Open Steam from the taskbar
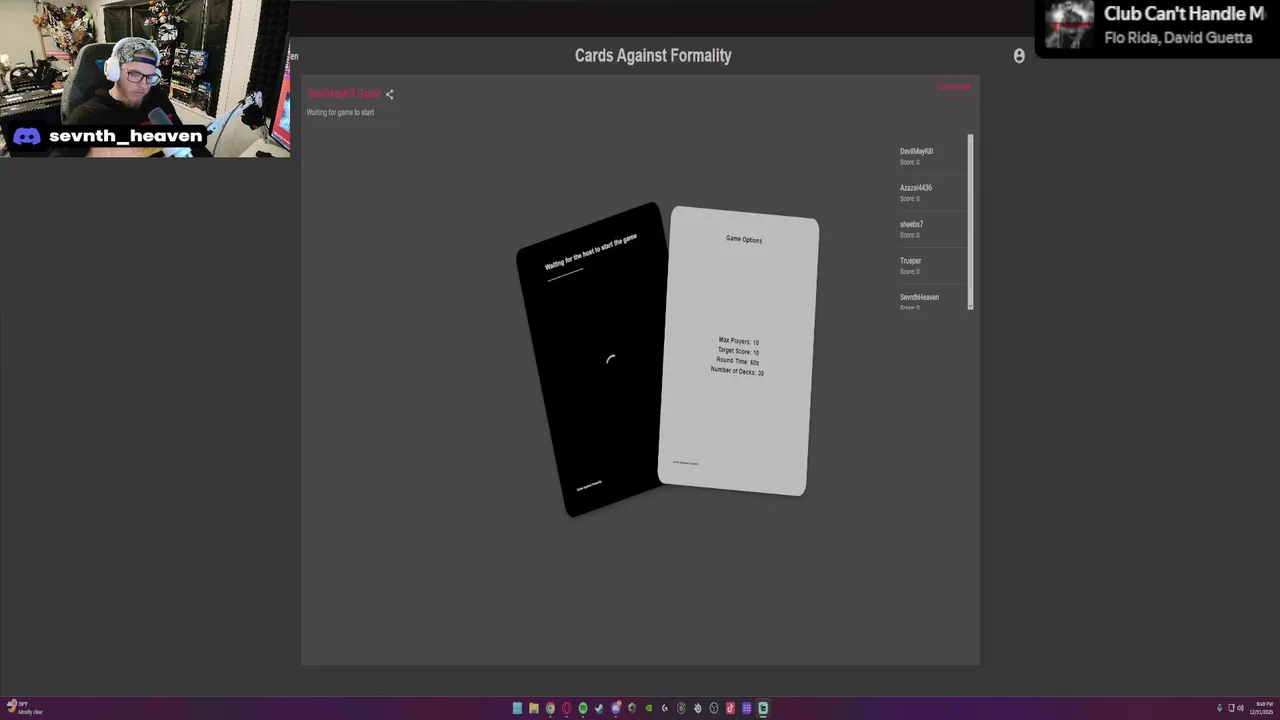This screenshot has width=1280, height=720. (599, 708)
